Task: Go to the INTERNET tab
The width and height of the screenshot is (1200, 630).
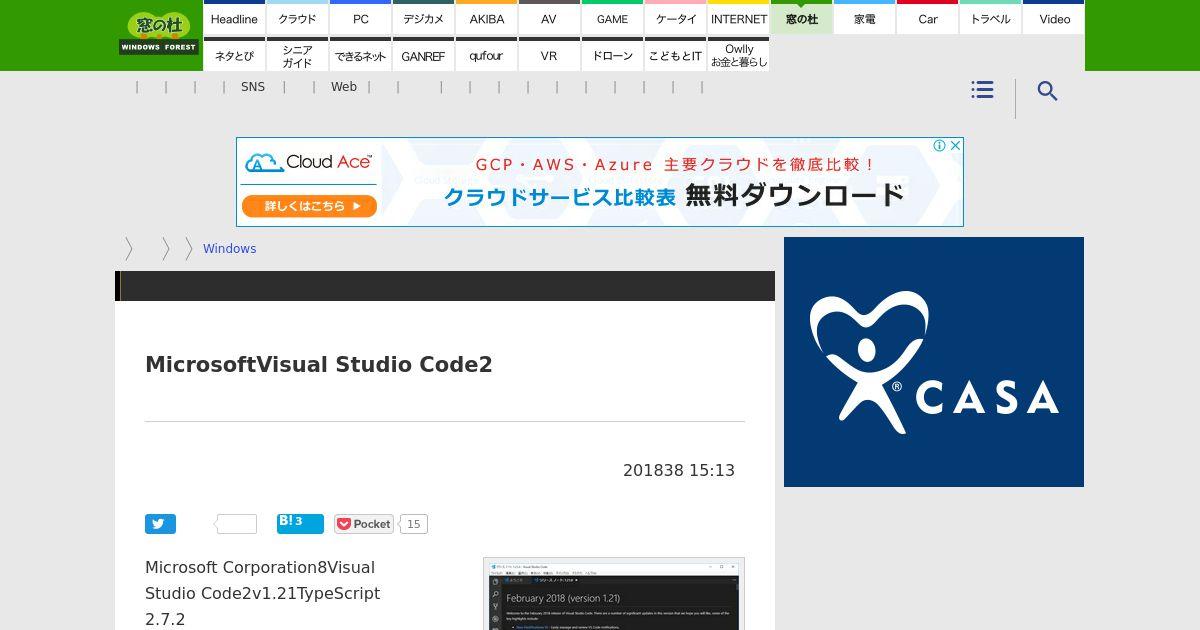Action: coord(738,18)
